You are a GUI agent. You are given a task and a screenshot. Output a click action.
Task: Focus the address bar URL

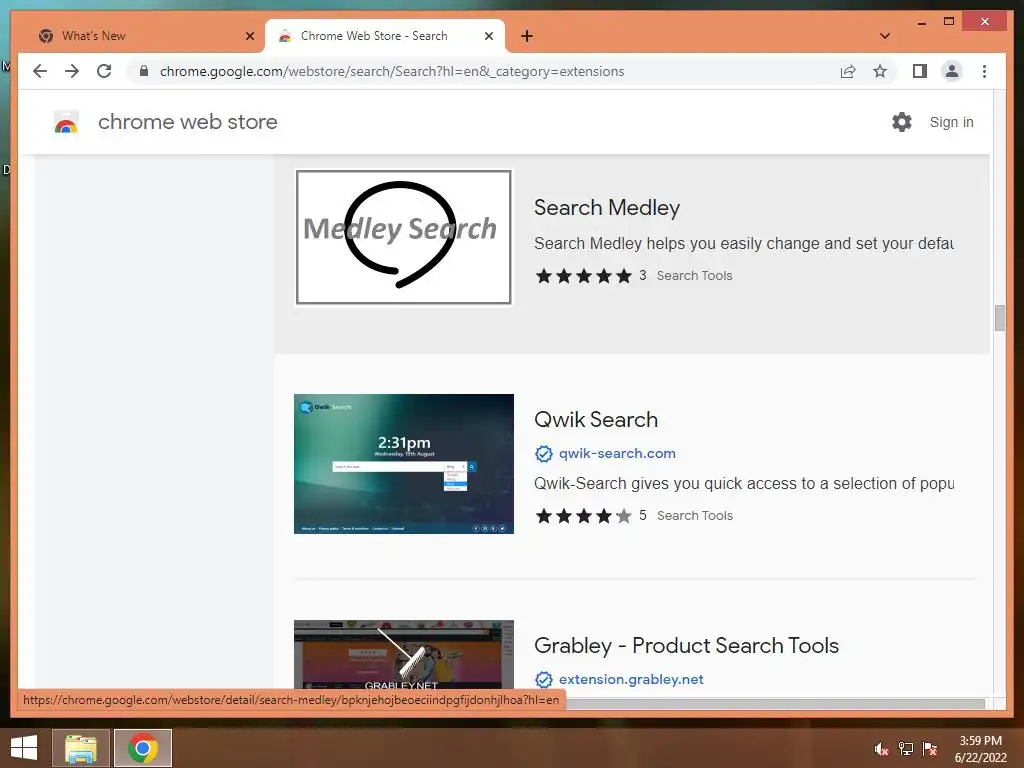392,71
